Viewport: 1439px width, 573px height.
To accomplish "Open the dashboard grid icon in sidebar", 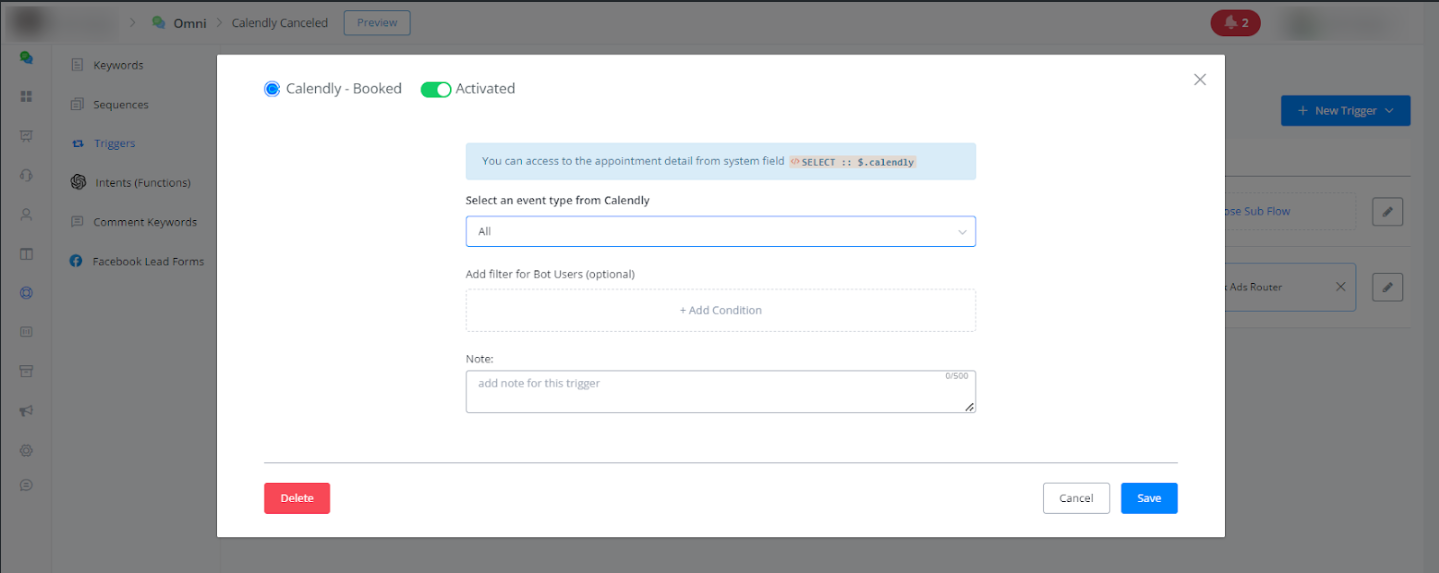I will point(27,96).
